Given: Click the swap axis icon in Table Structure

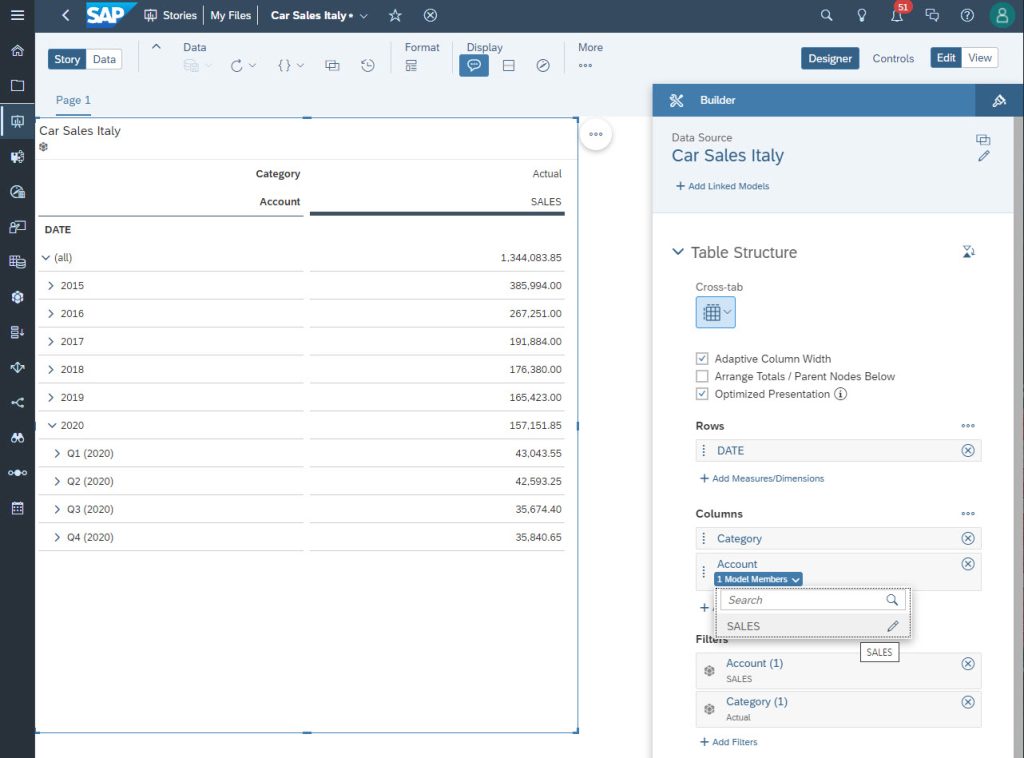Looking at the screenshot, I should tap(968, 251).
